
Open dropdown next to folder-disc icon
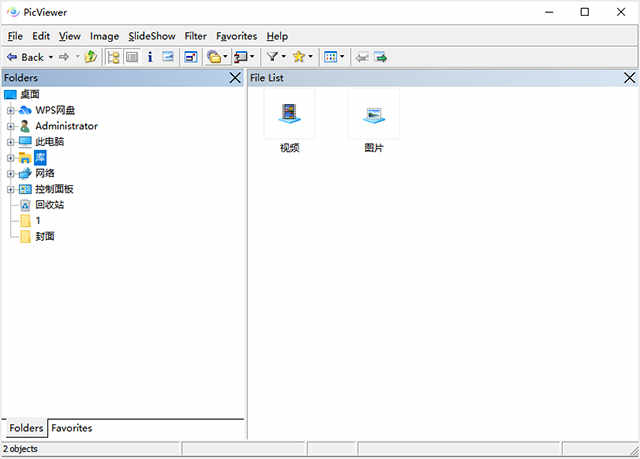[x=225, y=57]
